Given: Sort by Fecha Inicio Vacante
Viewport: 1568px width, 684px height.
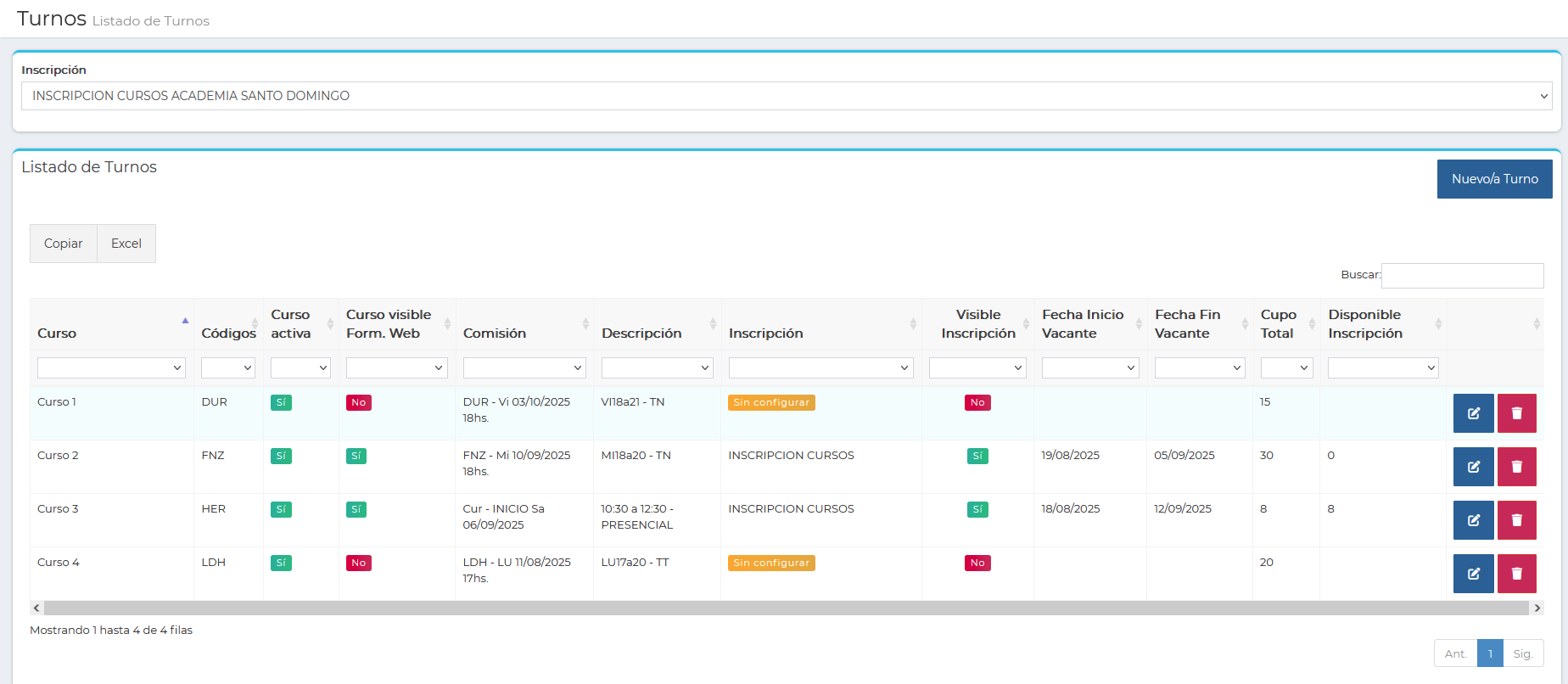Looking at the screenshot, I should (1090, 324).
